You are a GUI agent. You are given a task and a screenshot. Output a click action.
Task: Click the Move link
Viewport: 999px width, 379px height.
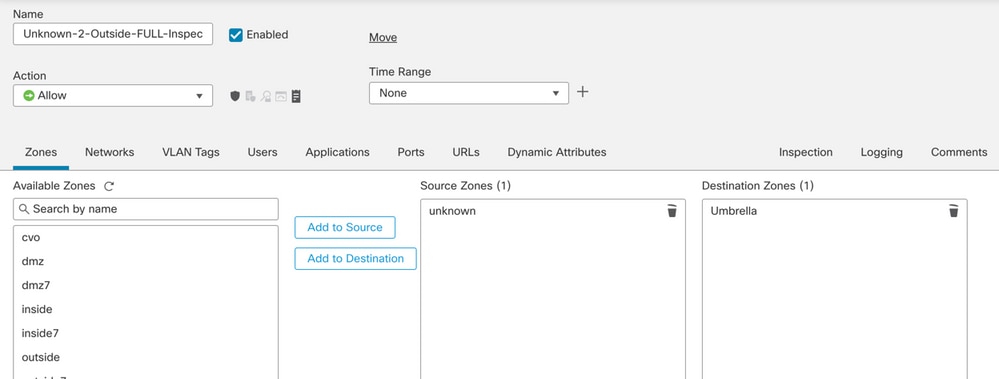click(383, 38)
